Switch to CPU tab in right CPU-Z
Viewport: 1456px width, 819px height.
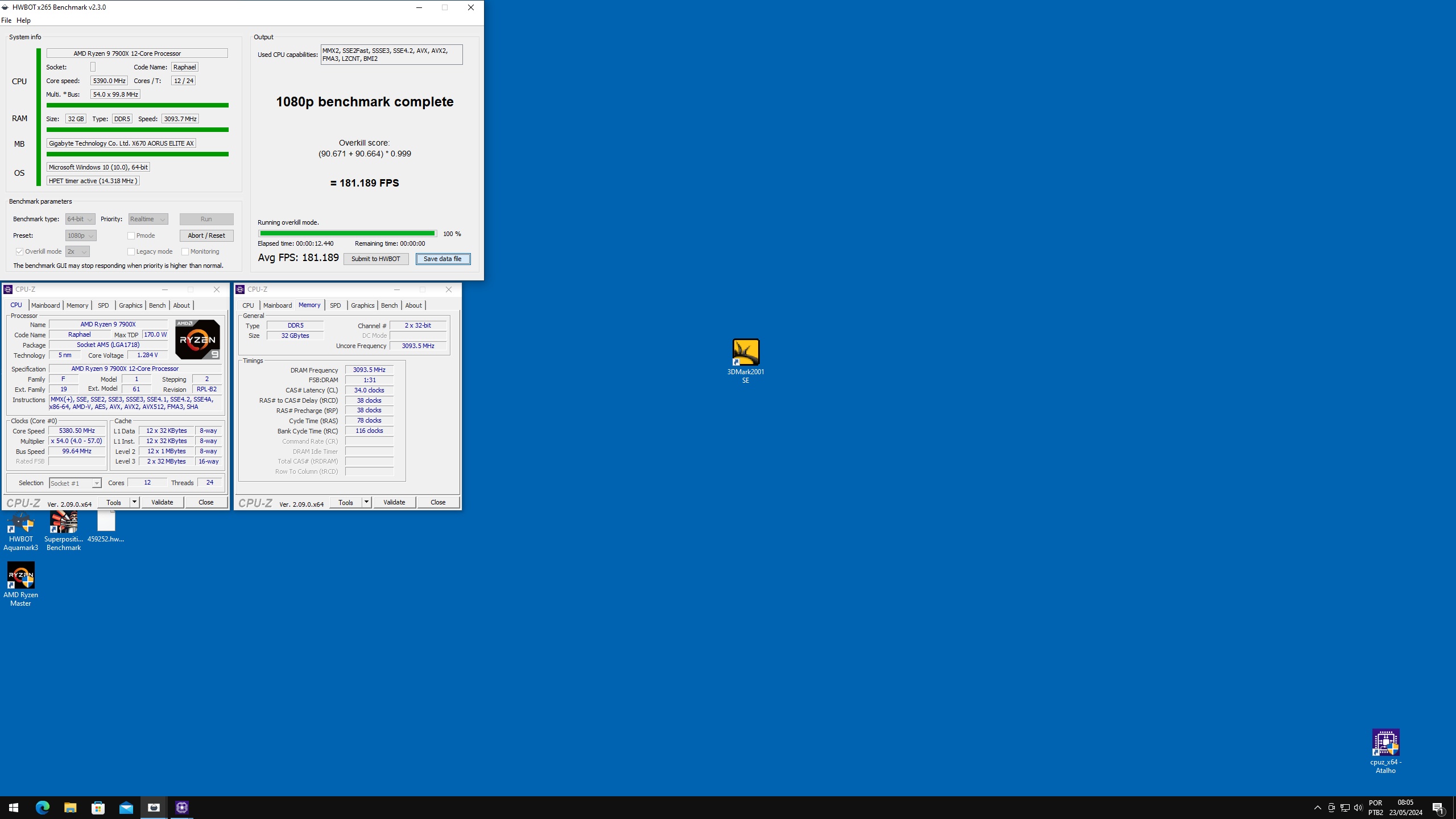(248, 305)
